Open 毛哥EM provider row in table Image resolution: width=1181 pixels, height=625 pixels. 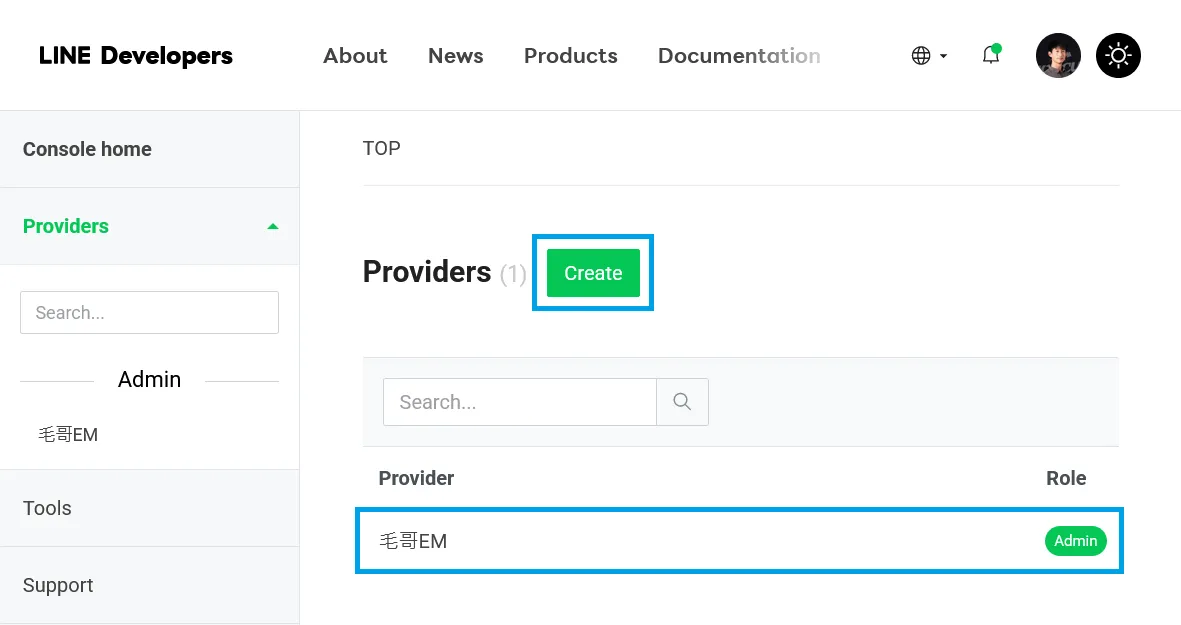click(x=740, y=541)
